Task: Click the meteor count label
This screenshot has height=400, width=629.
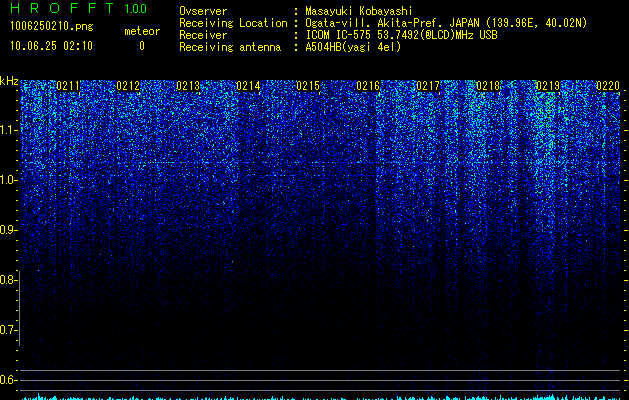Action: point(142,31)
